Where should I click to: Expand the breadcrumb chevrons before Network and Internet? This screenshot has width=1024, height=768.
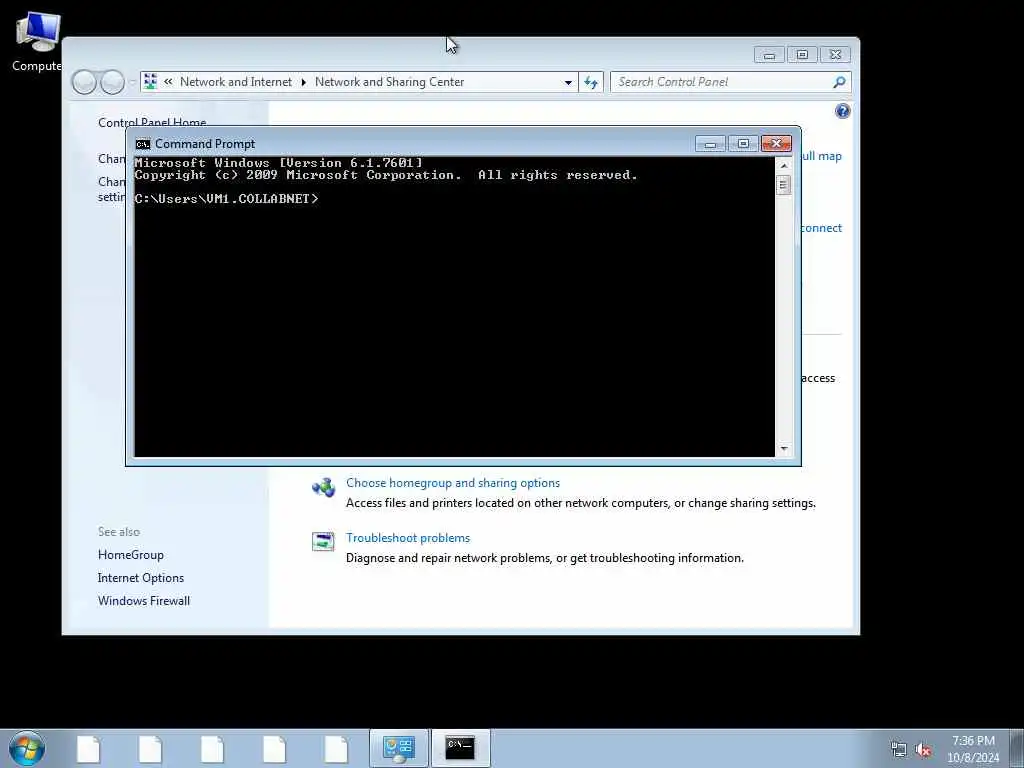point(168,82)
